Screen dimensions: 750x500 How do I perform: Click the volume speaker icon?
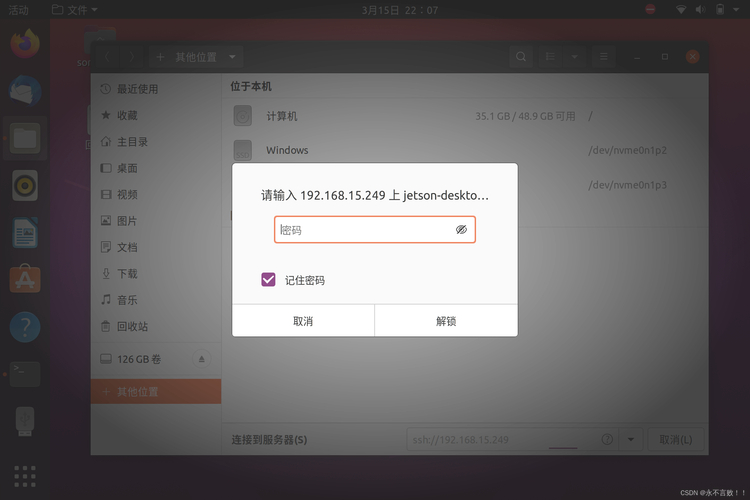[701, 10]
